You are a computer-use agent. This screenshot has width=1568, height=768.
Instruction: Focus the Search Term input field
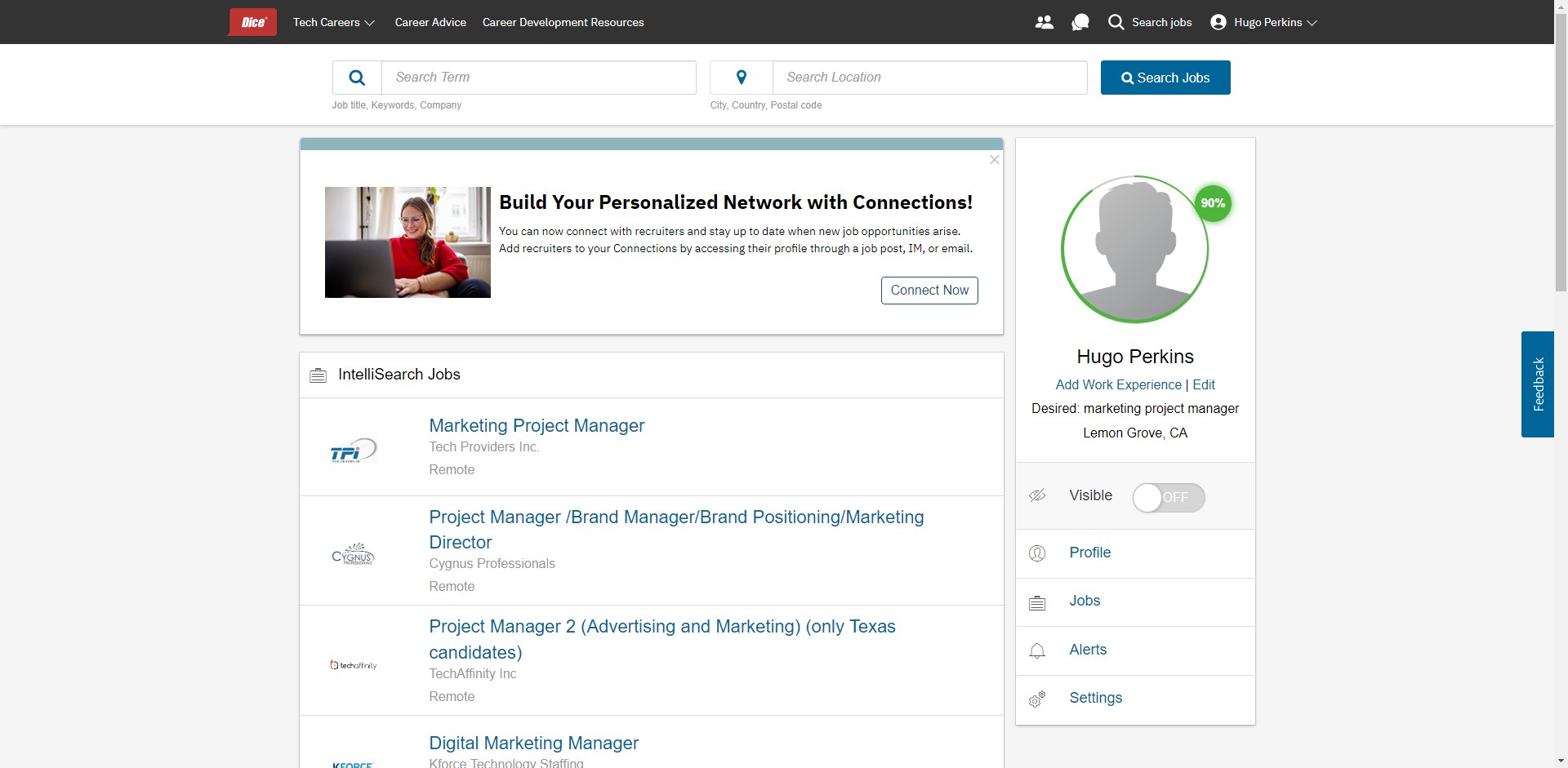pos(539,78)
